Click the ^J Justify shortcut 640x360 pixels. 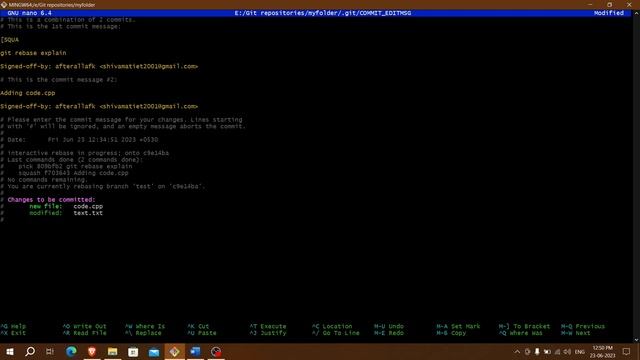[268, 333]
